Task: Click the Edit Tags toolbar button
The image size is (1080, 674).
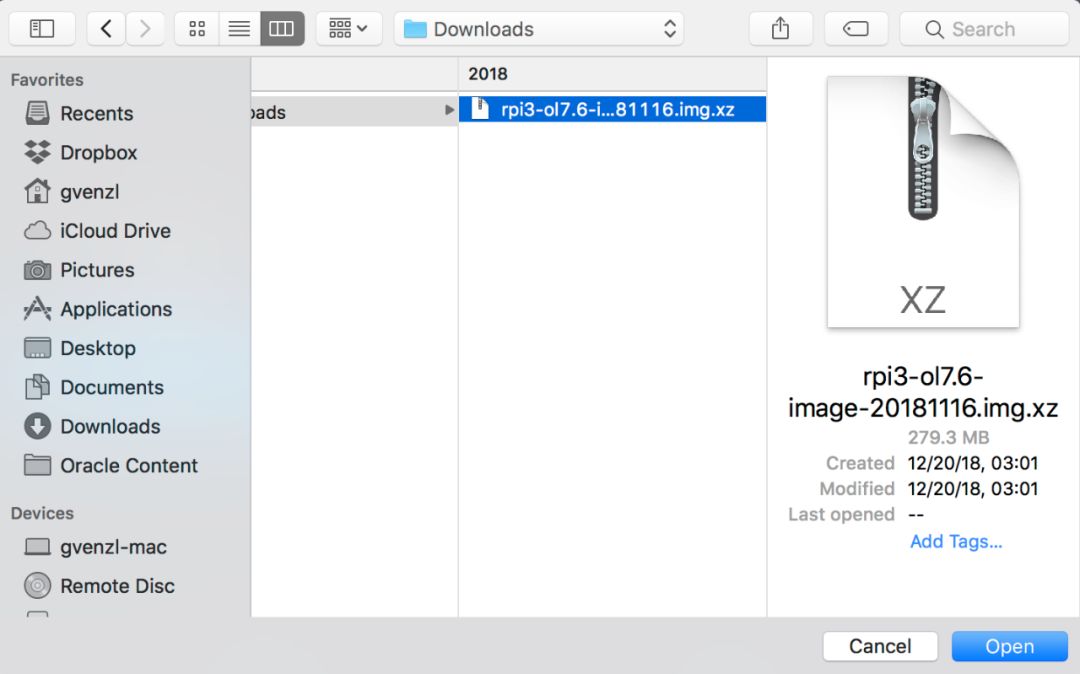Action: 855,29
